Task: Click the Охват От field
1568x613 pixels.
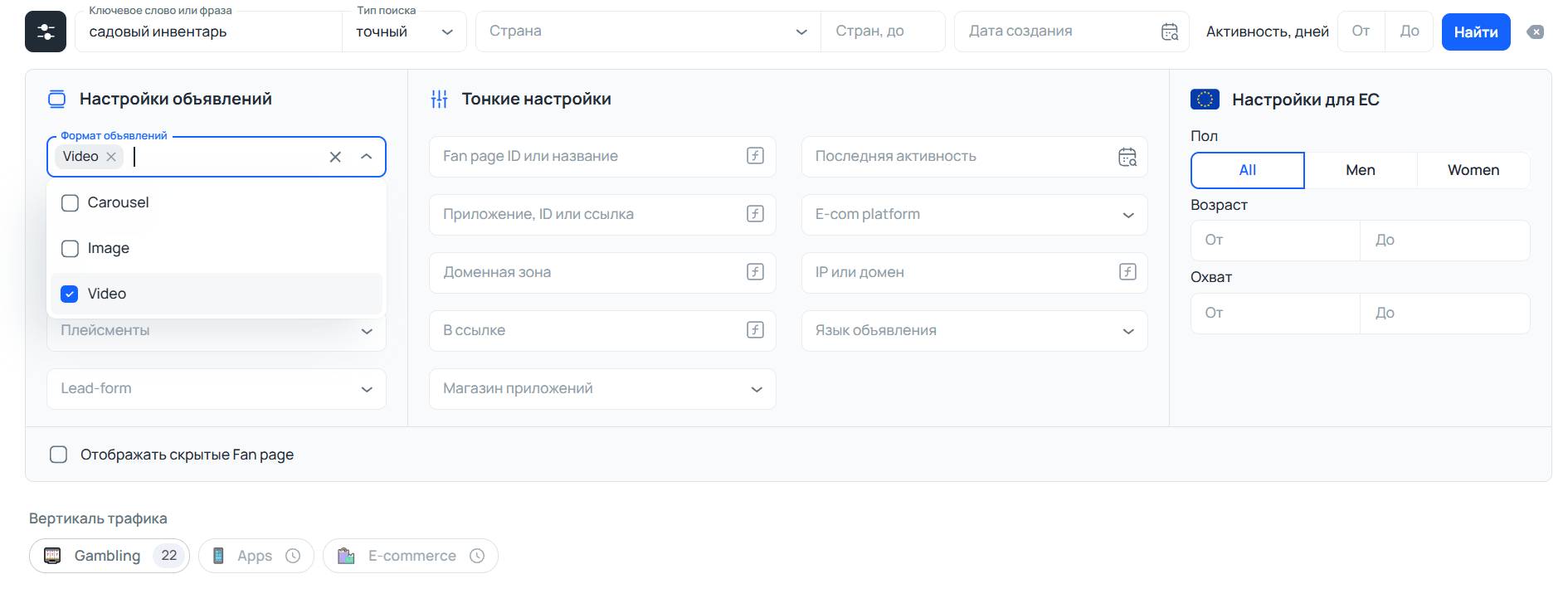Action: (1276, 314)
